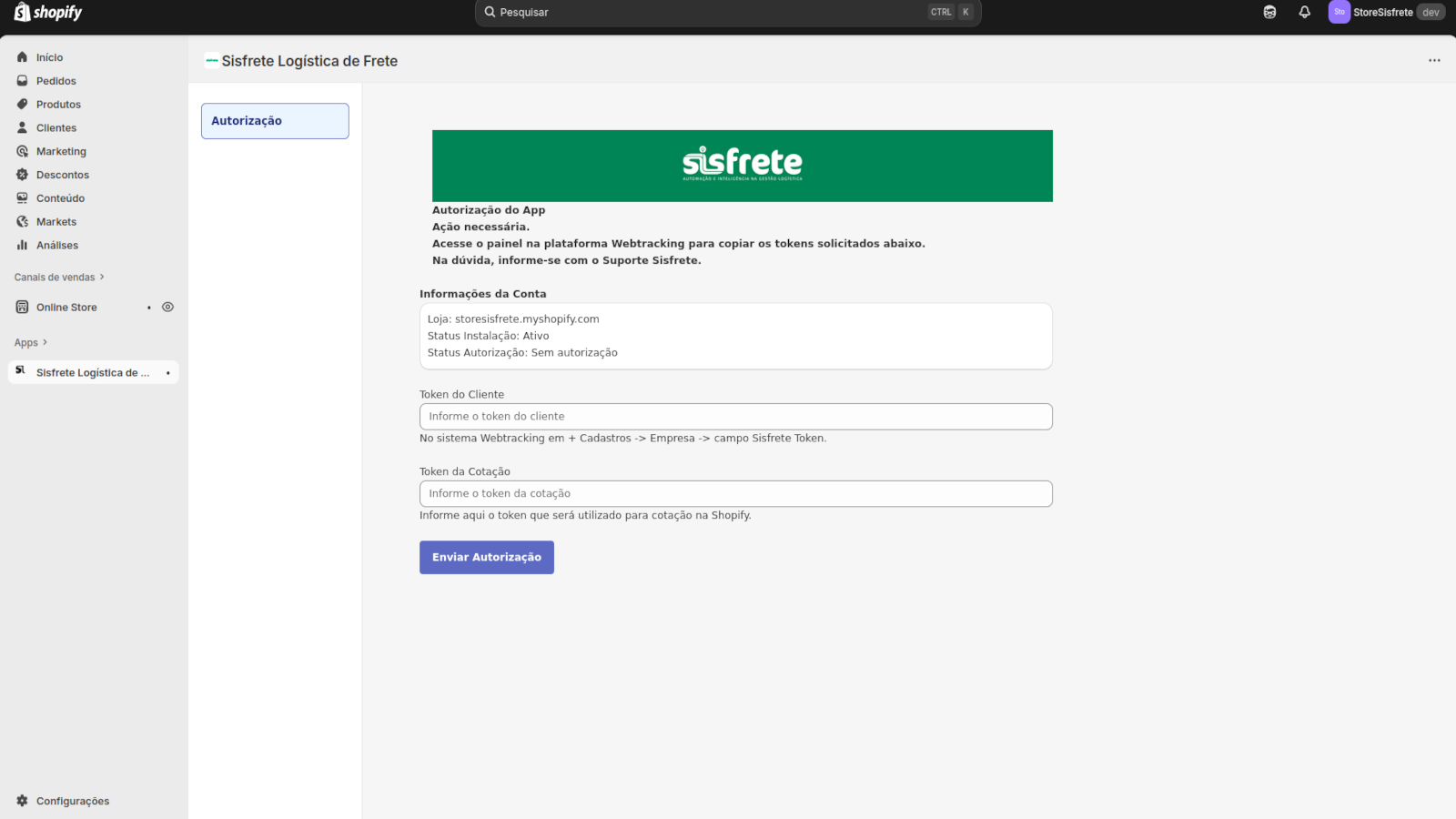Open Produtos tag icon
The image size is (1456, 819).
tap(22, 105)
